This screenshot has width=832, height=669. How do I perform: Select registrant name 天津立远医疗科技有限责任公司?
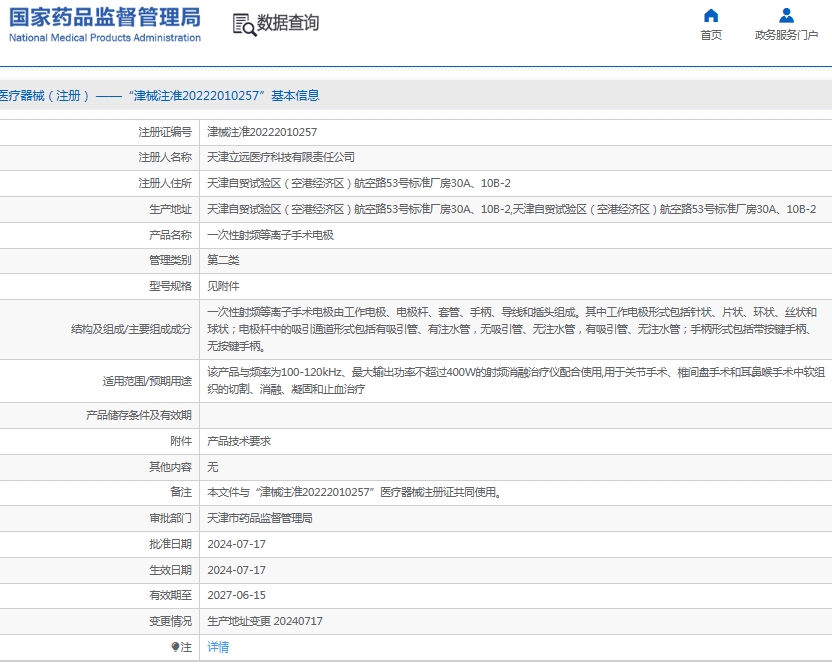281,157
